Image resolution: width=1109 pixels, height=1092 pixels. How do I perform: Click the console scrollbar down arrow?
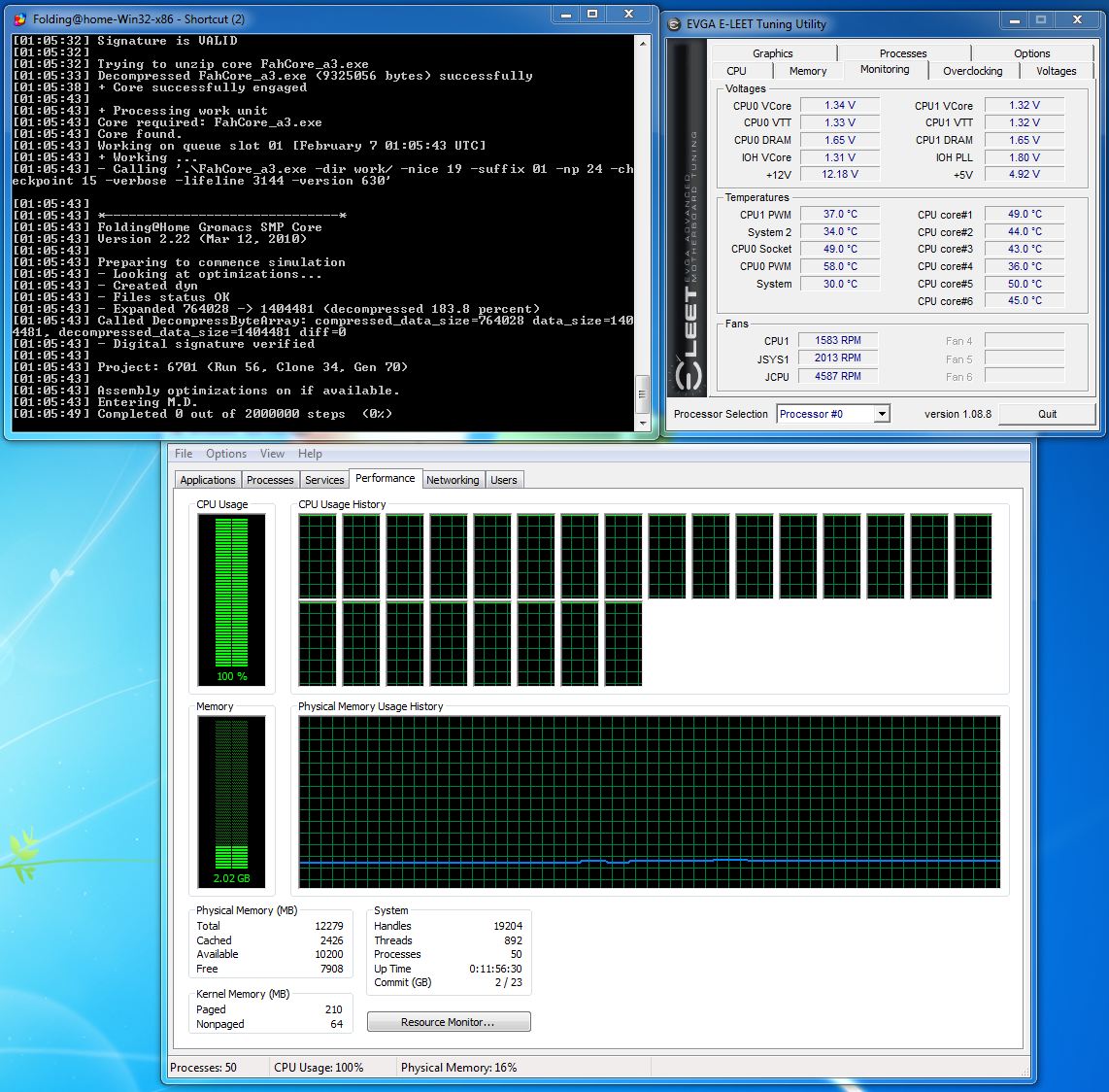click(642, 424)
